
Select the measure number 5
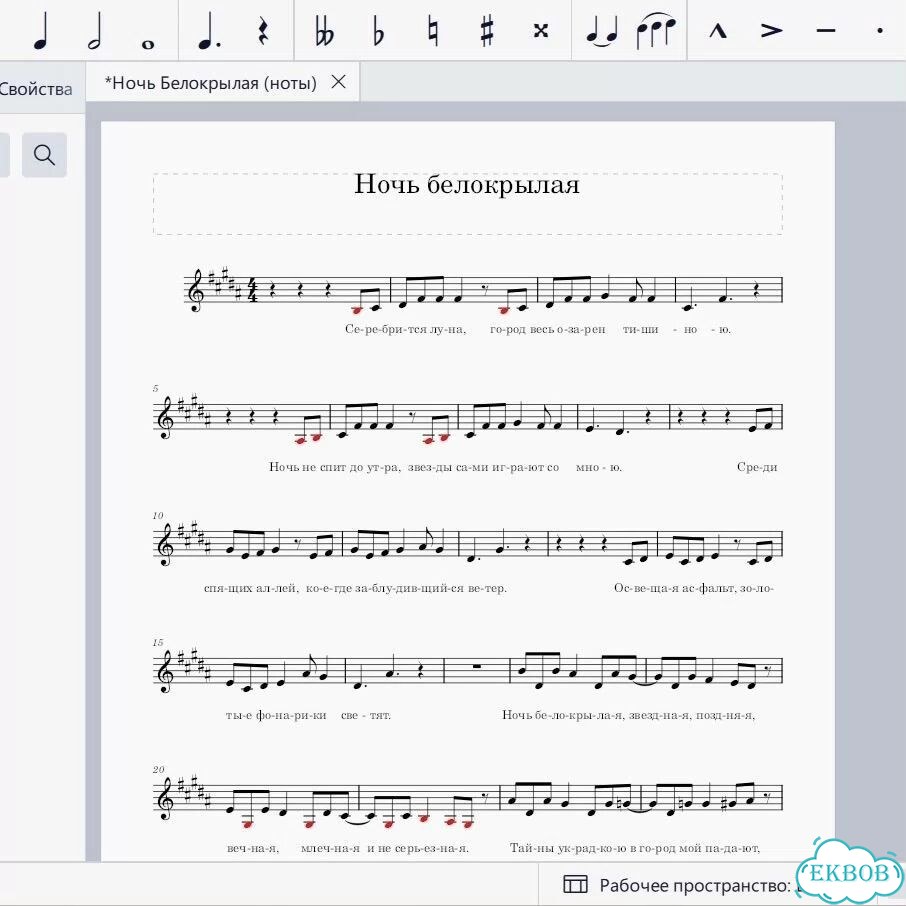coord(155,388)
